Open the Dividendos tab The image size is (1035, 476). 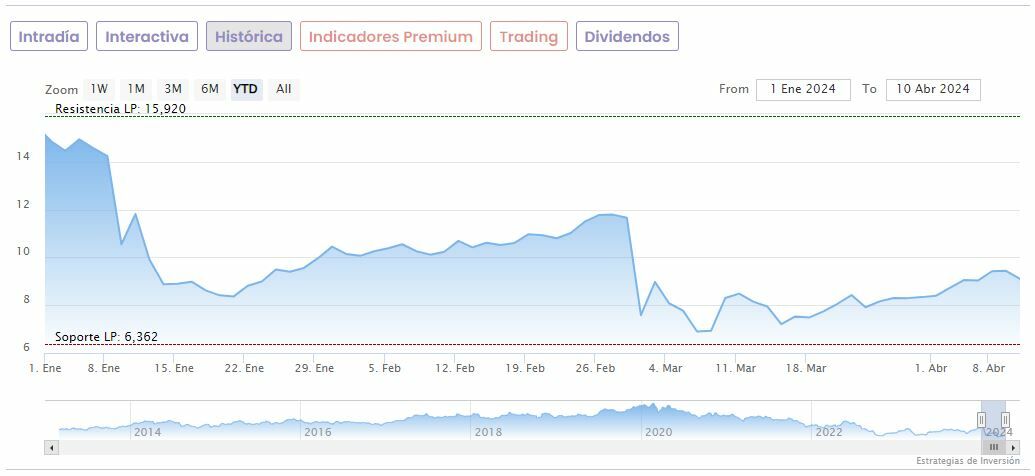click(627, 37)
